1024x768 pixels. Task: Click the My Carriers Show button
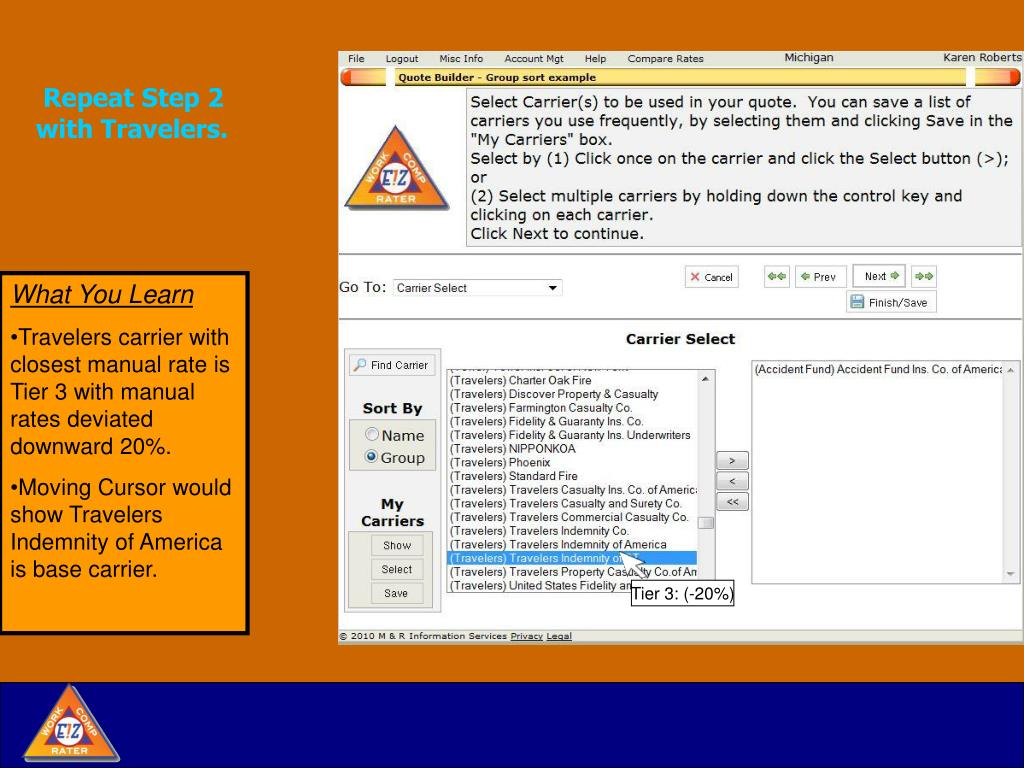coord(397,545)
